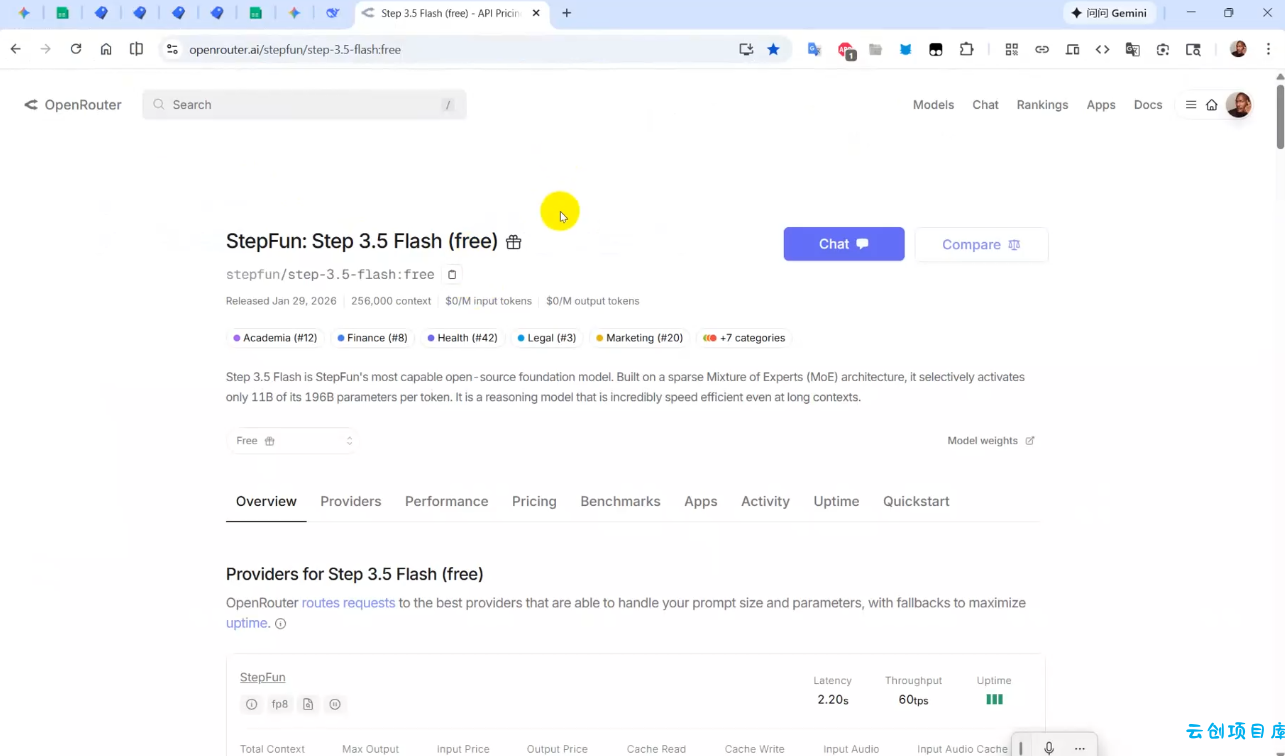Open the Free pricing variant dropdown
Screen dimensions: 1285x756
pyautogui.click(x=293, y=441)
